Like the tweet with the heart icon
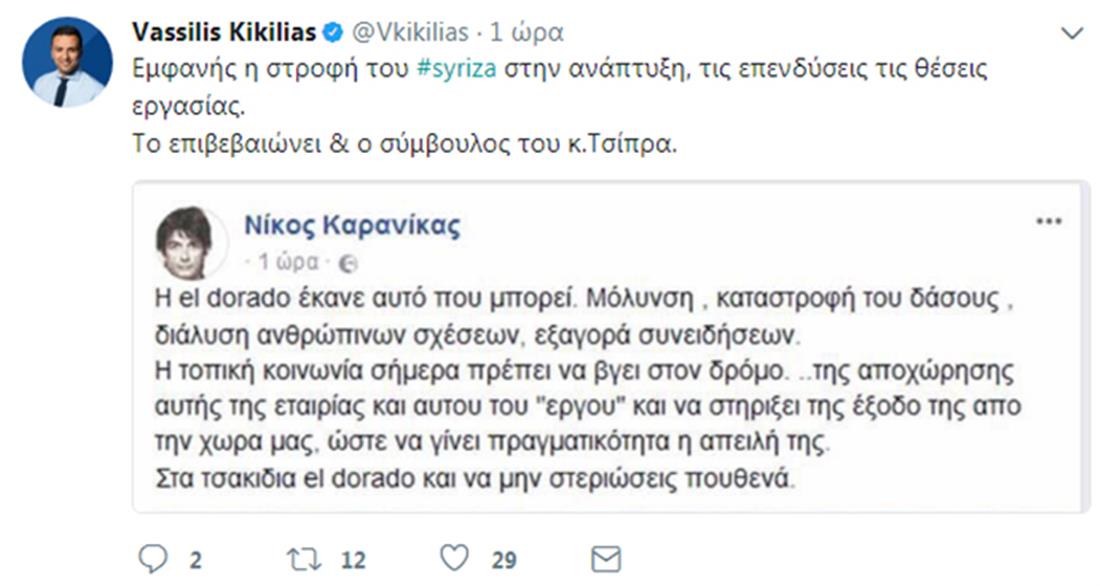 455,558
